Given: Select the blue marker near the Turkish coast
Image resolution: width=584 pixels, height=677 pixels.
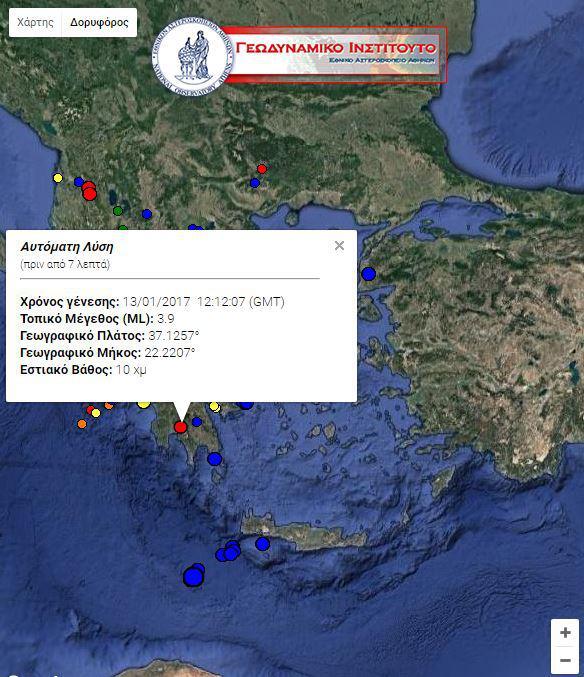Looking at the screenshot, I should (369, 274).
